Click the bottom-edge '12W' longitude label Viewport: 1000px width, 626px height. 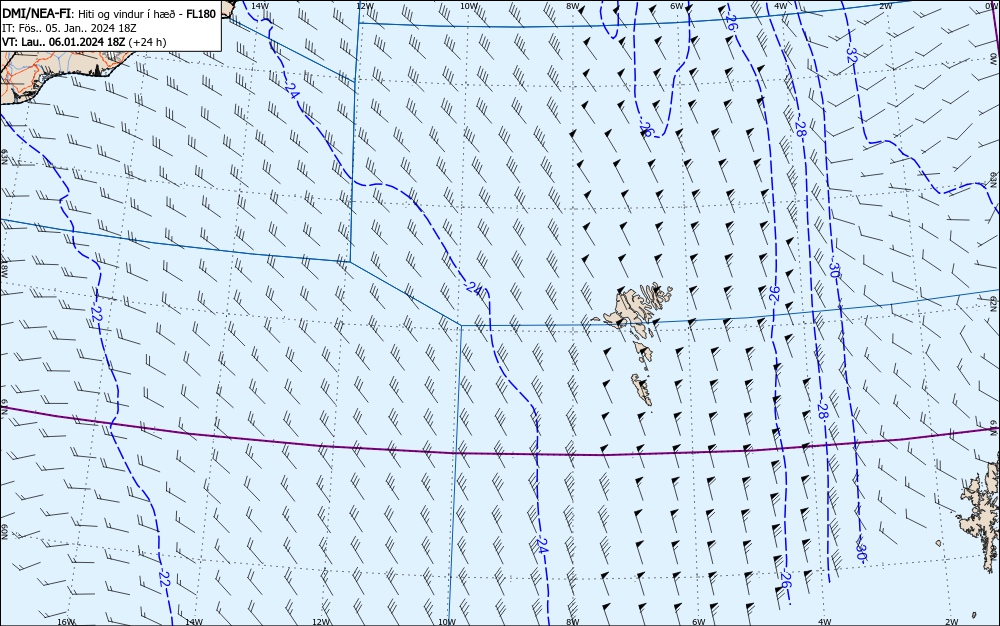tap(321, 622)
